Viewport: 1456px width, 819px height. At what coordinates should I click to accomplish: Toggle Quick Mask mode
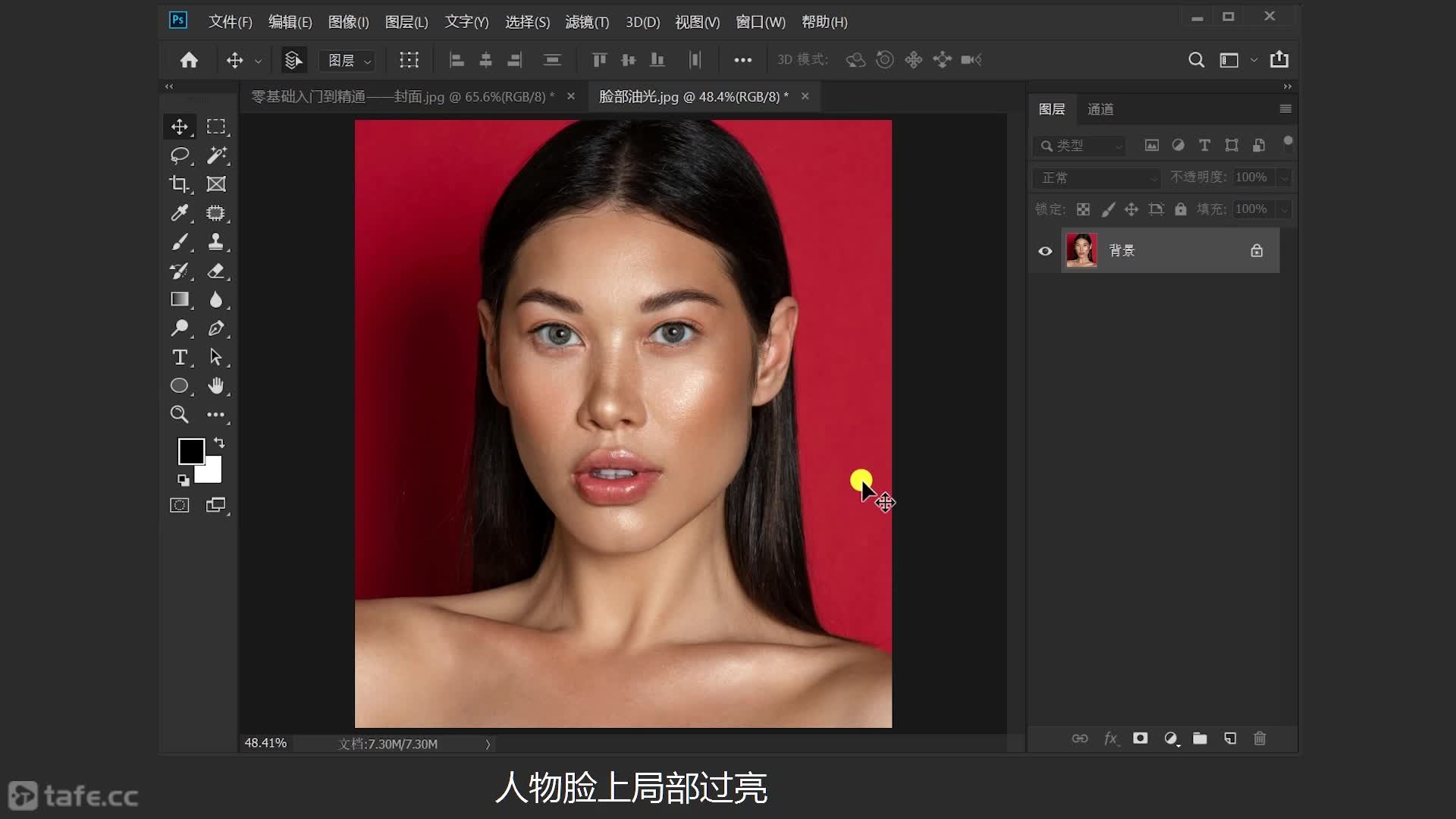pyautogui.click(x=180, y=505)
